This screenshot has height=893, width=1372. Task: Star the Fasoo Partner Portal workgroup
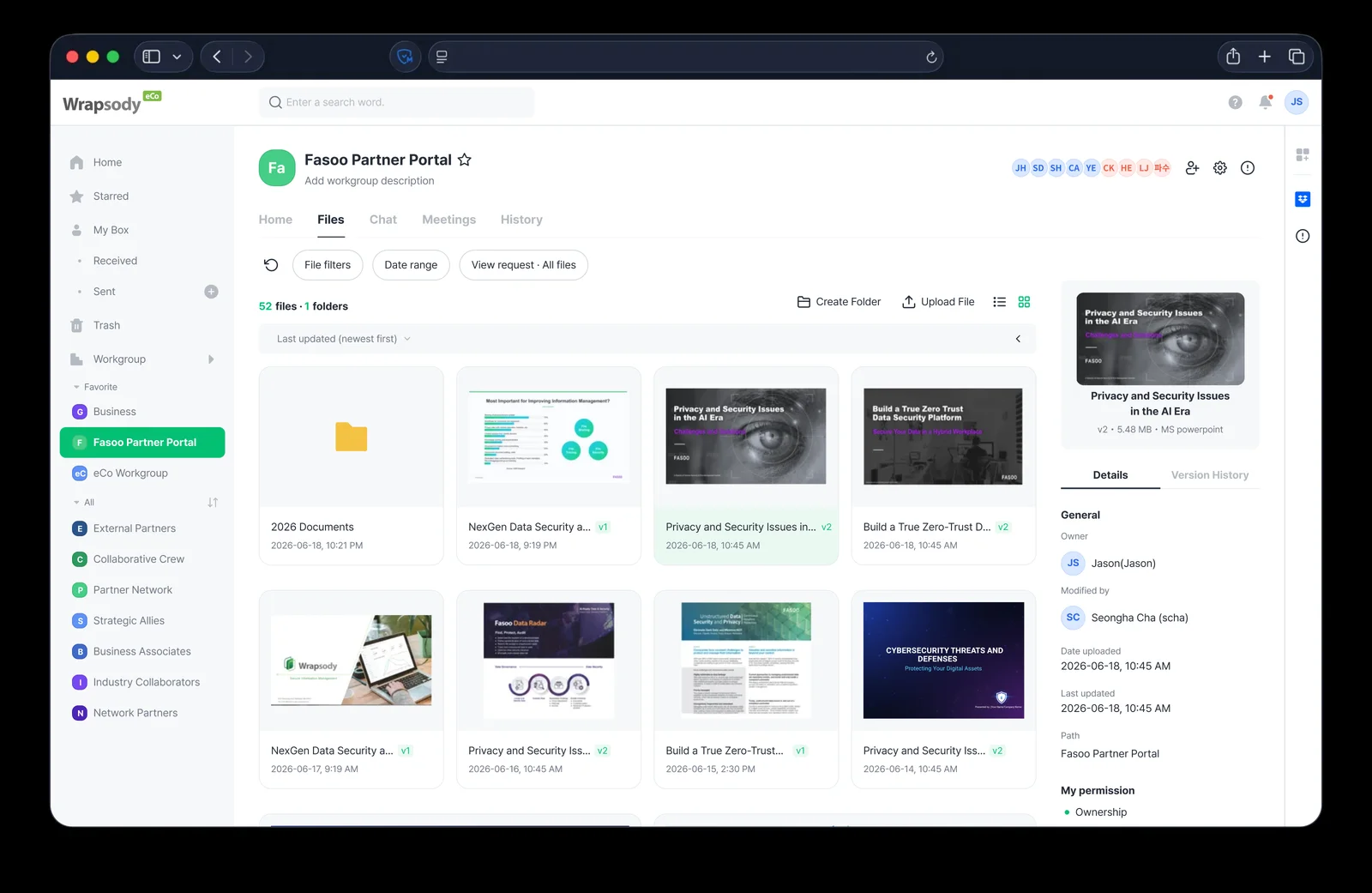tap(465, 160)
